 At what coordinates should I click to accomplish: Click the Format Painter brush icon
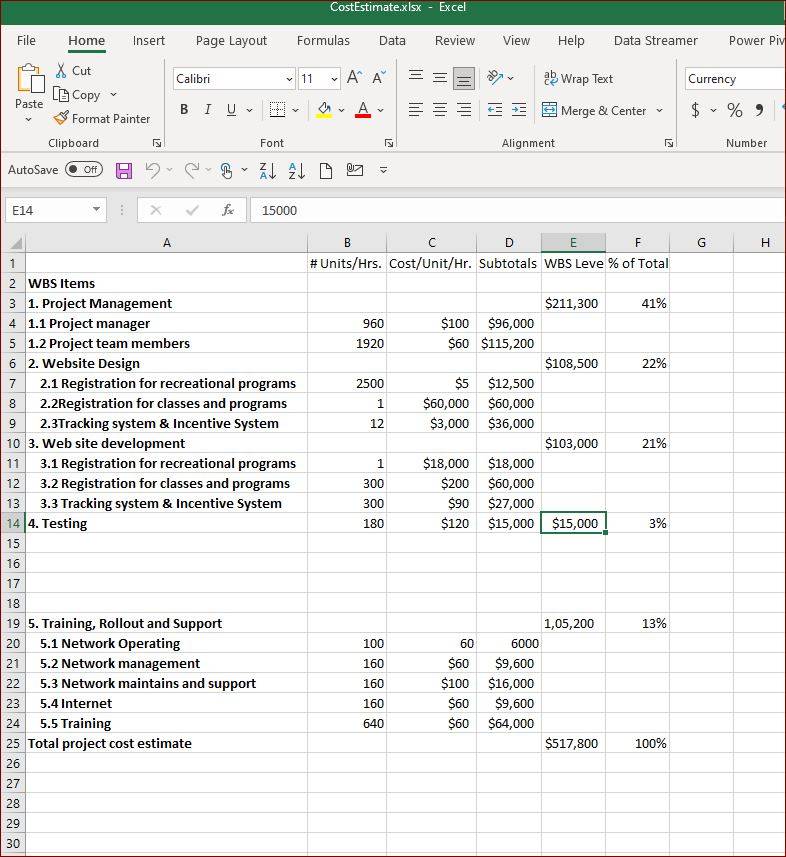click(x=61, y=118)
